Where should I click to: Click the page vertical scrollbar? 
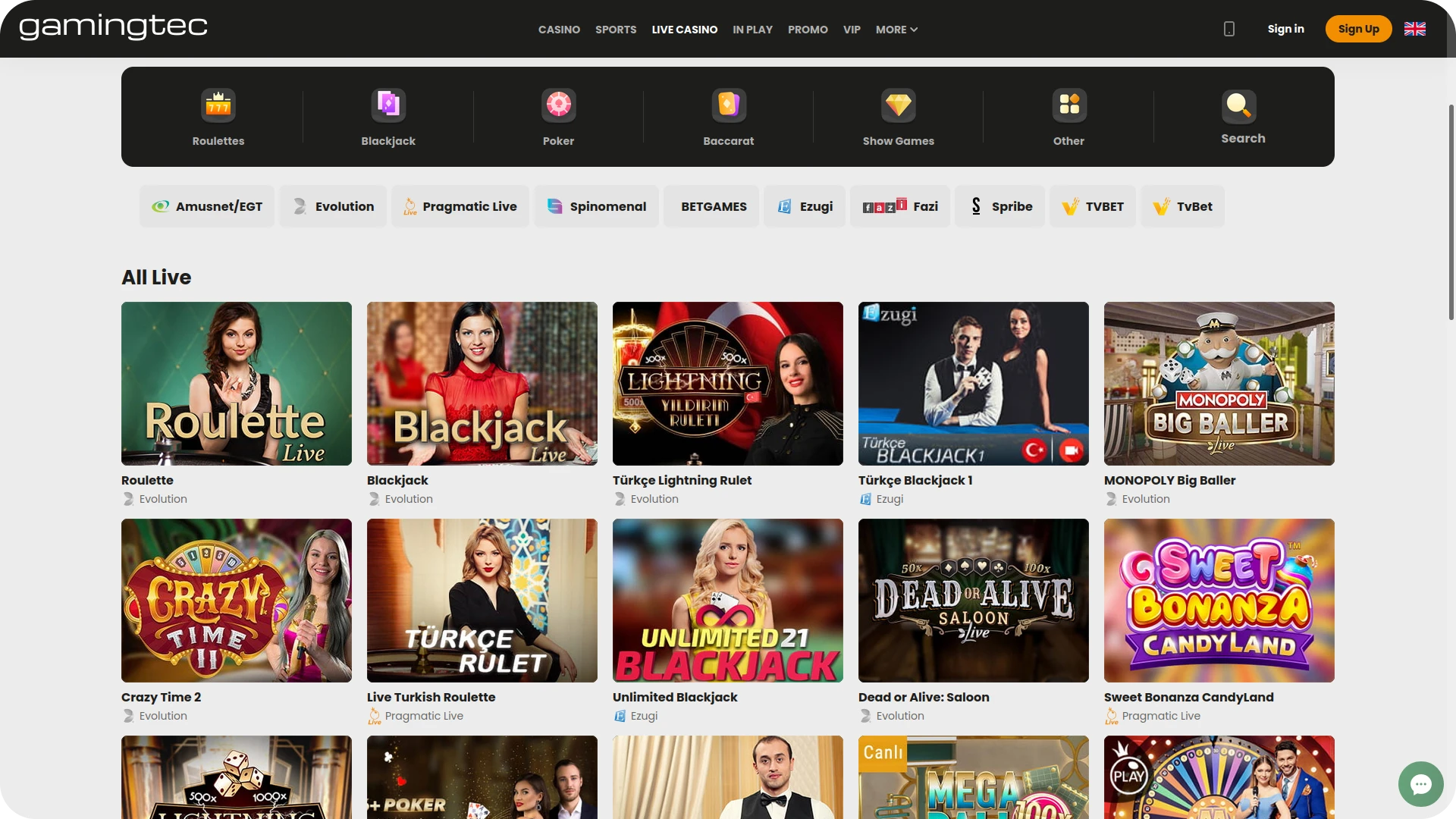pyautogui.click(x=1451, y=212)
